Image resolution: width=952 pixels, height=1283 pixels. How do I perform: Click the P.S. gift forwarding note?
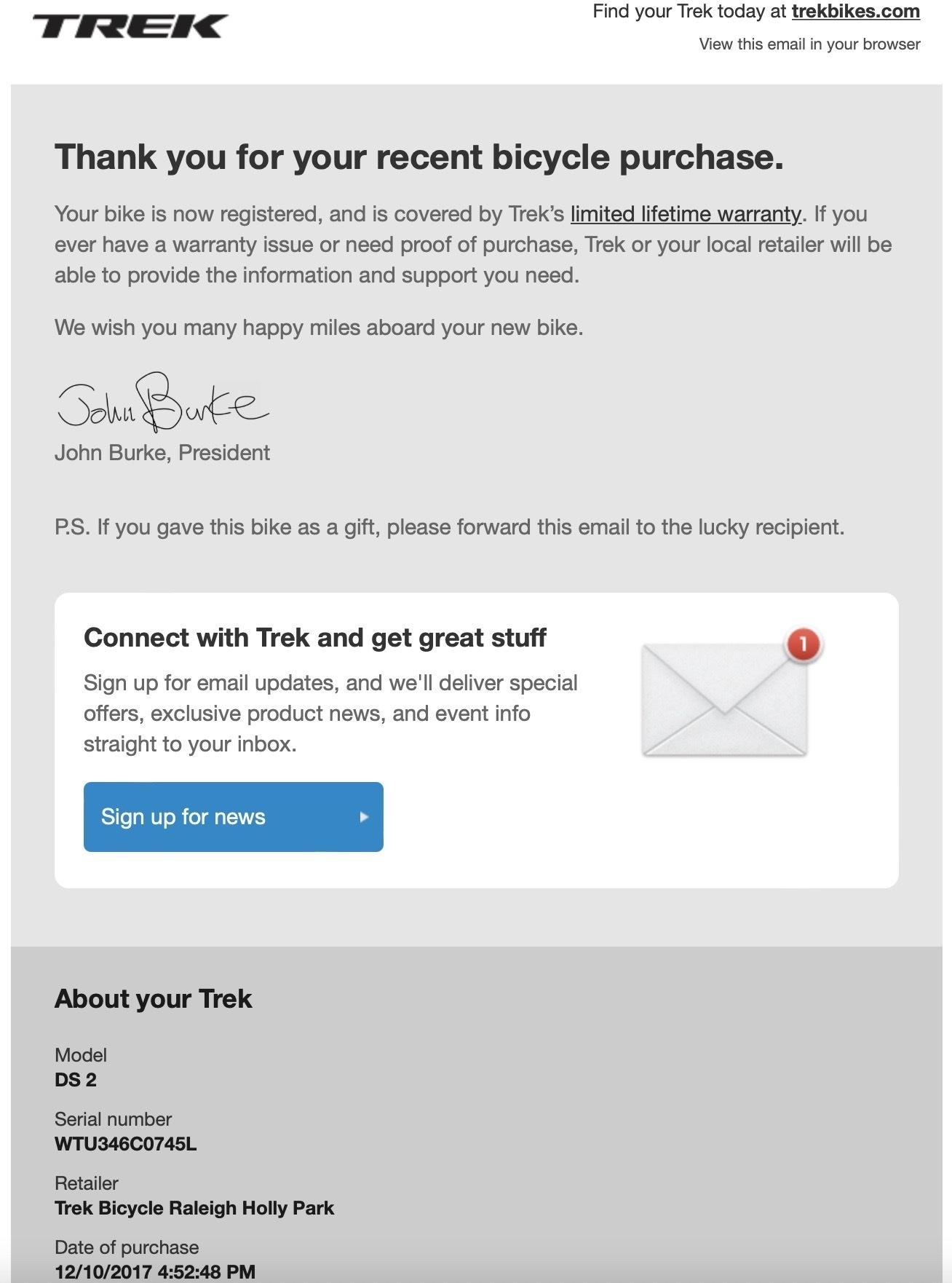tap(449, 527)
